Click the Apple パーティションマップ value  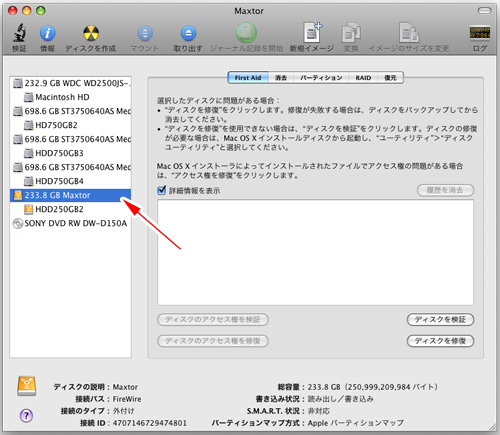(355, 423)
